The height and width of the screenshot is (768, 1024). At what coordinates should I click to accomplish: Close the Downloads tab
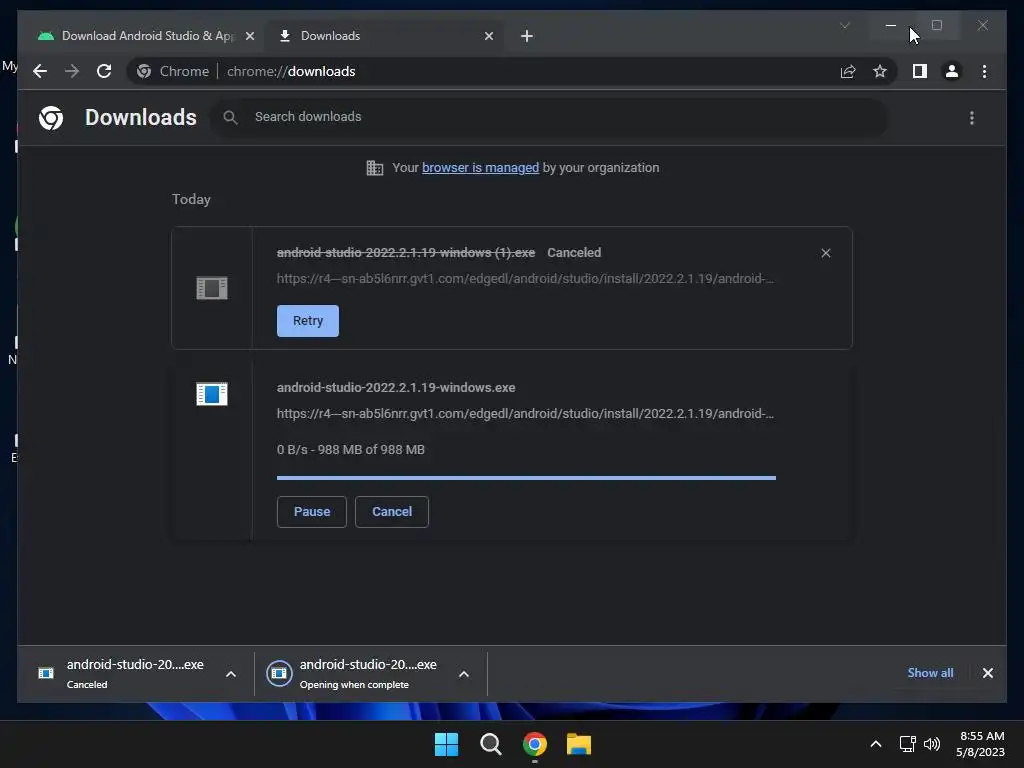(x=488, y=36)
